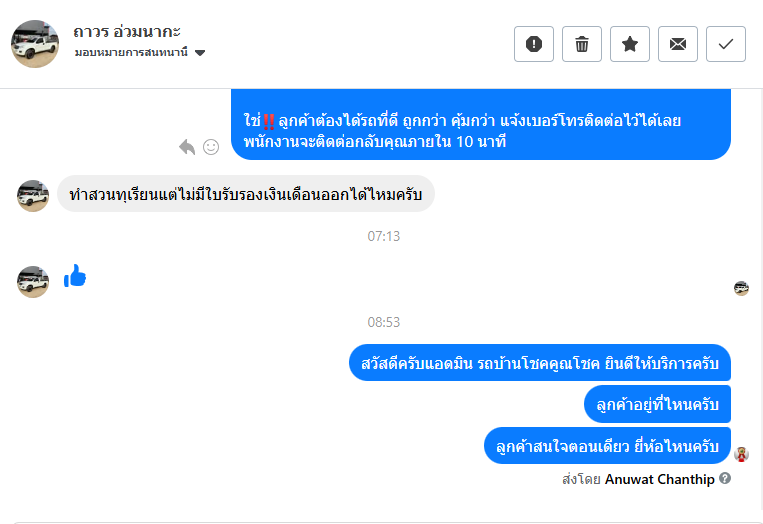The height and width of the screenshot is (524, 763).
Task: Click the reply arrow beside top message
Action: coord(187,147)
